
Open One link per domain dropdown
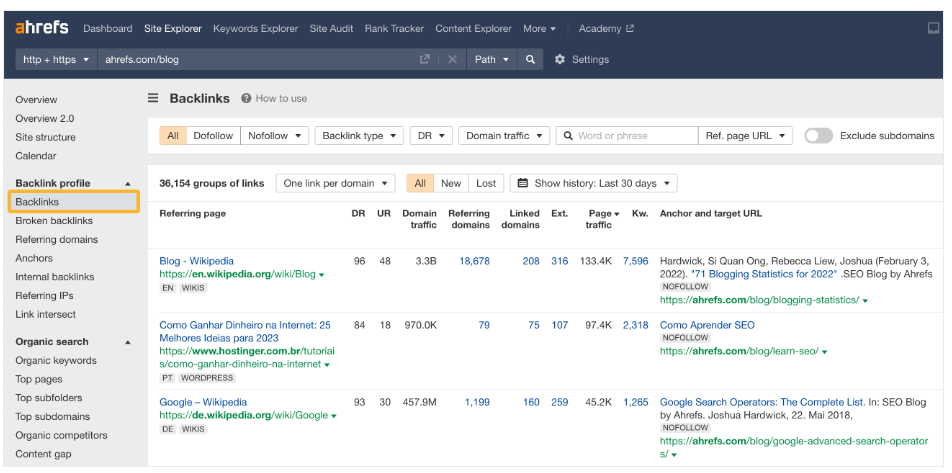point(335,183)
